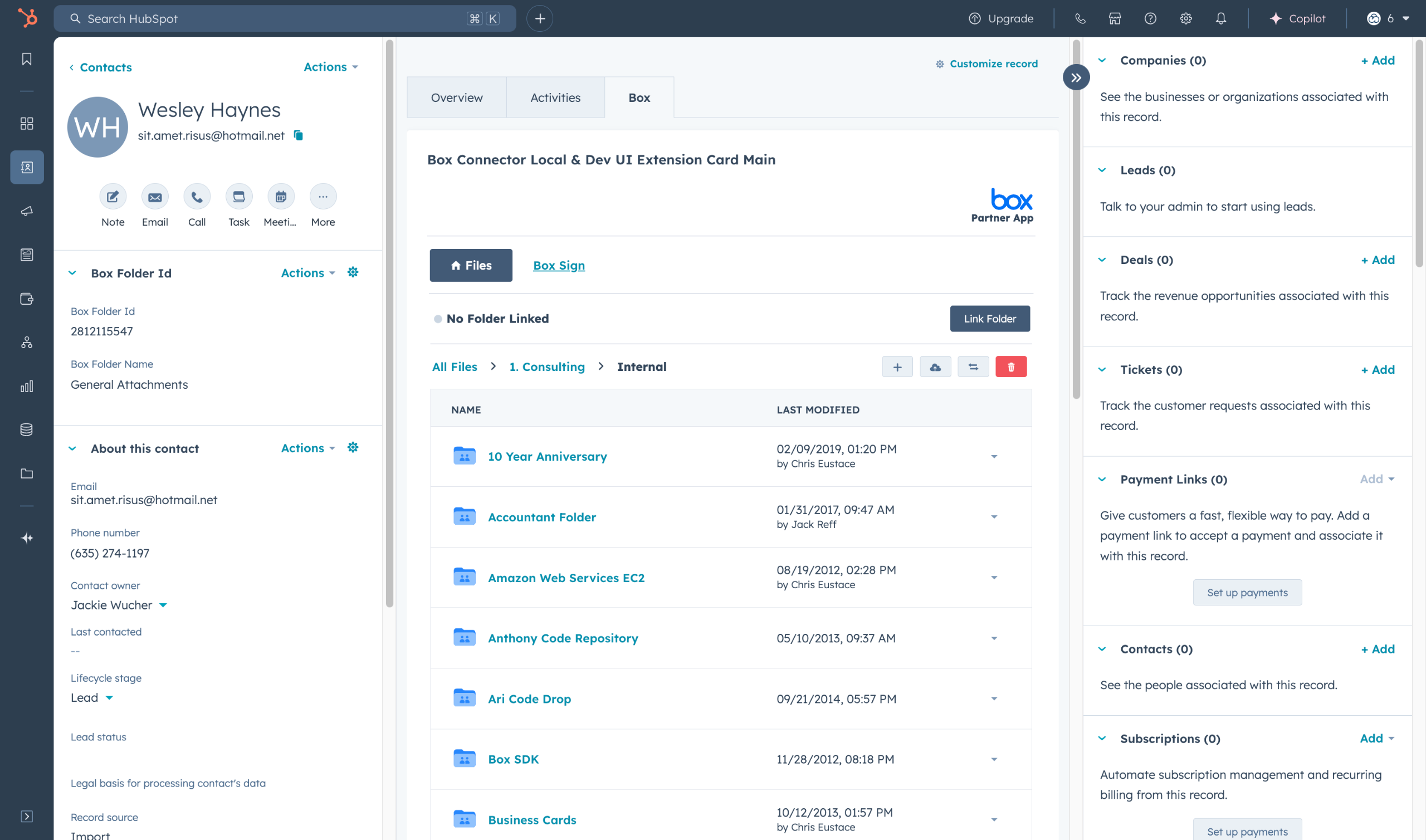The height and width of the screenshot is (840, 1426).
Task: Open notifications bell icon
Action: (1220, 19)
